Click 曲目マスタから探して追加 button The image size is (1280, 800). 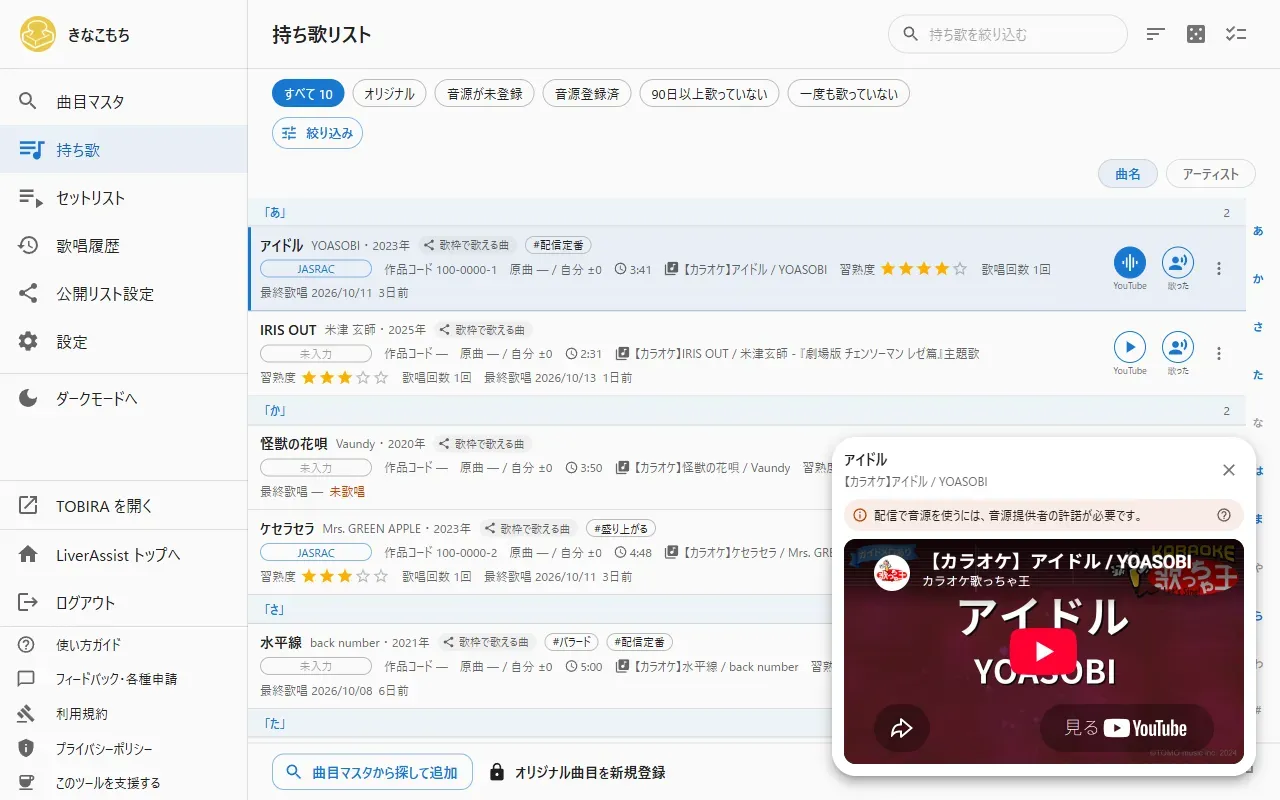tap(372, 772)
